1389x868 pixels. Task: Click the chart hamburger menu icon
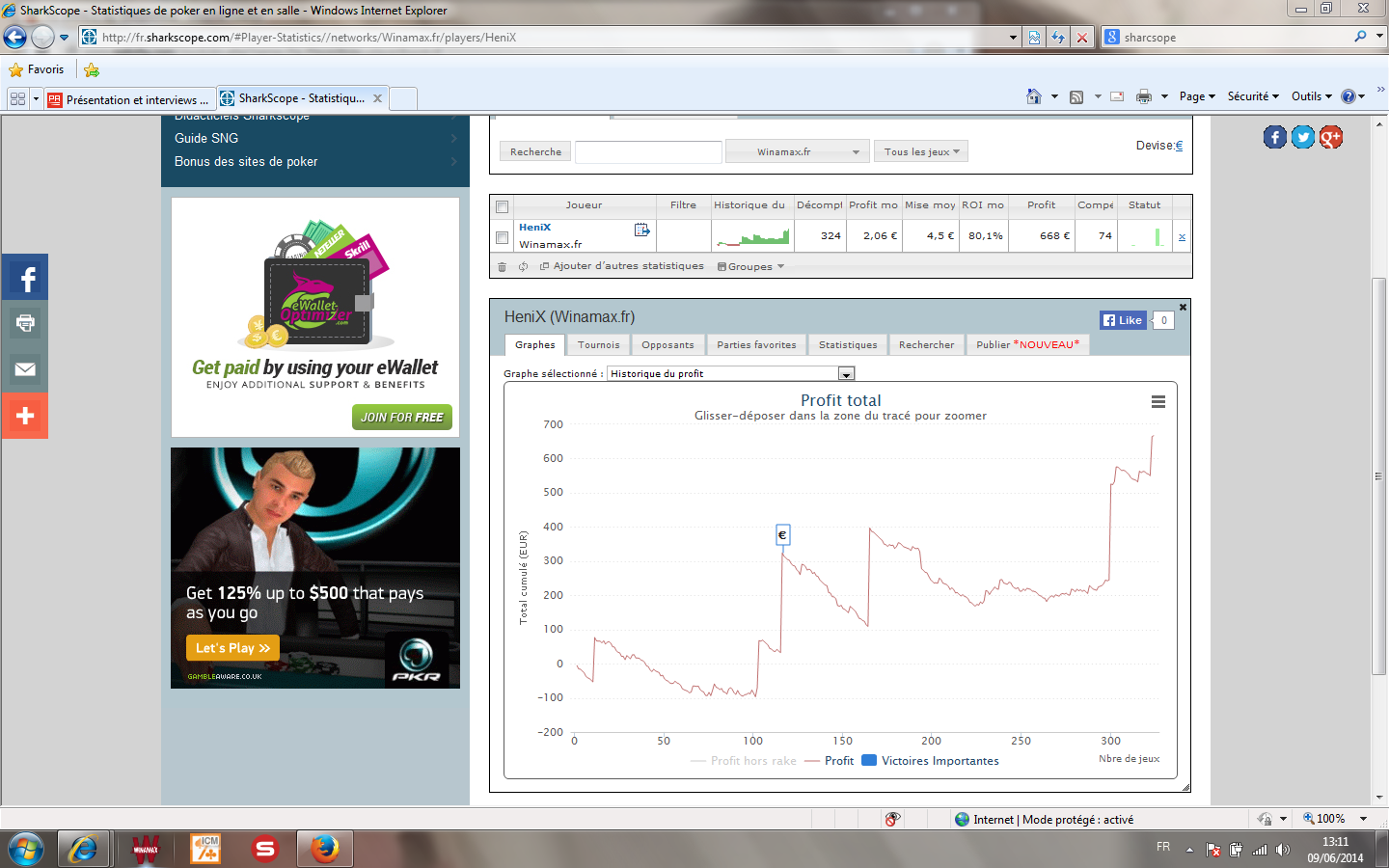coord(1157,402)
